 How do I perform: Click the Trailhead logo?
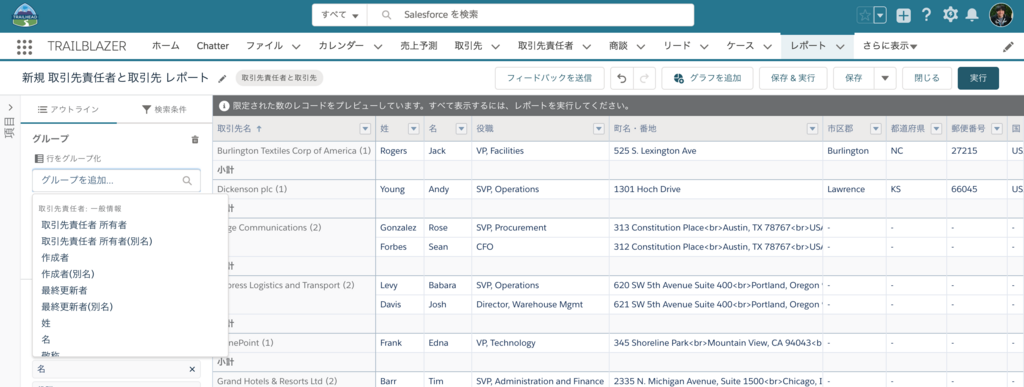point(25,16)
